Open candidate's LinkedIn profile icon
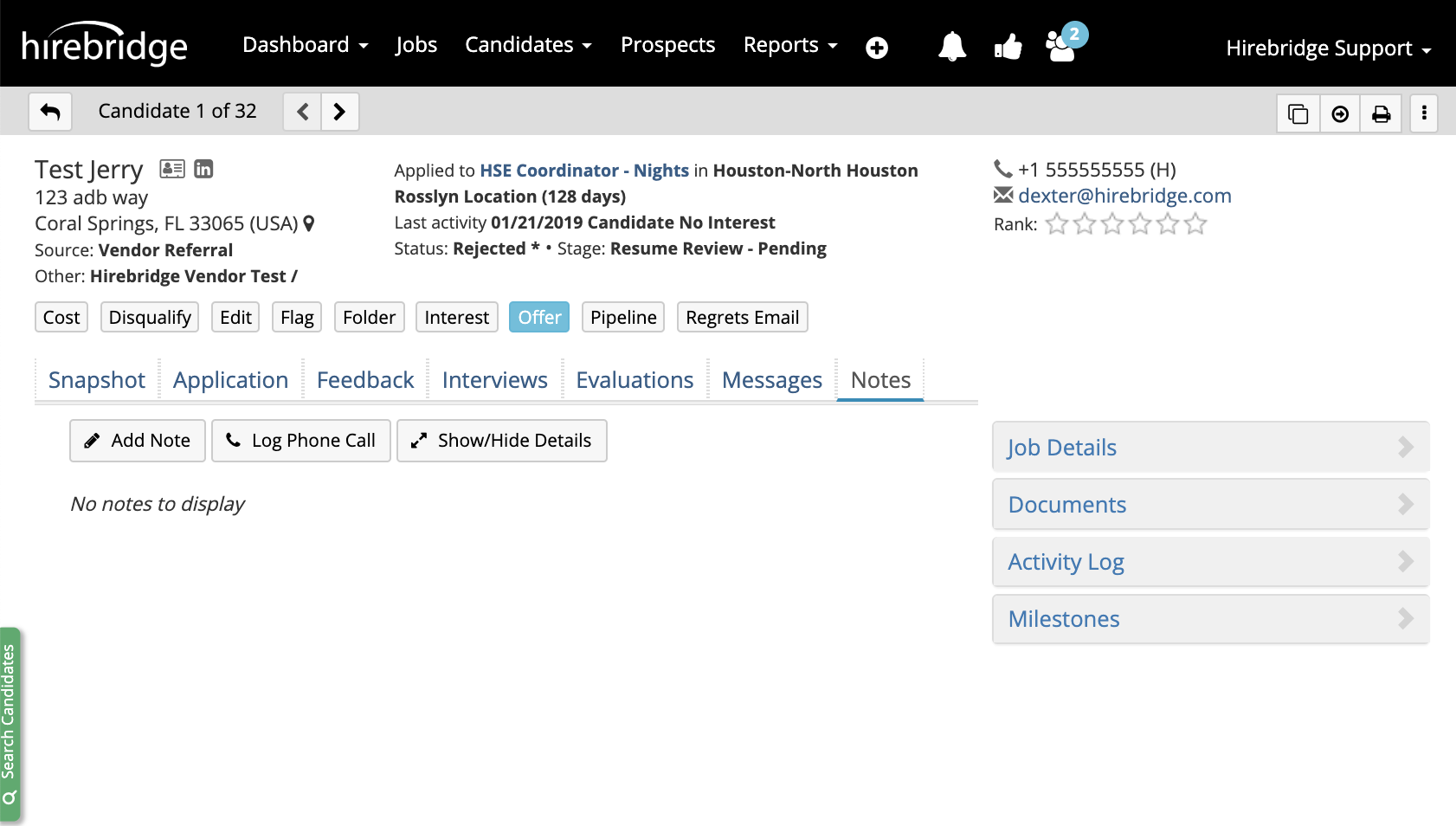The height and width of the screenshot is (826, 1456). (x=203, y=169)
